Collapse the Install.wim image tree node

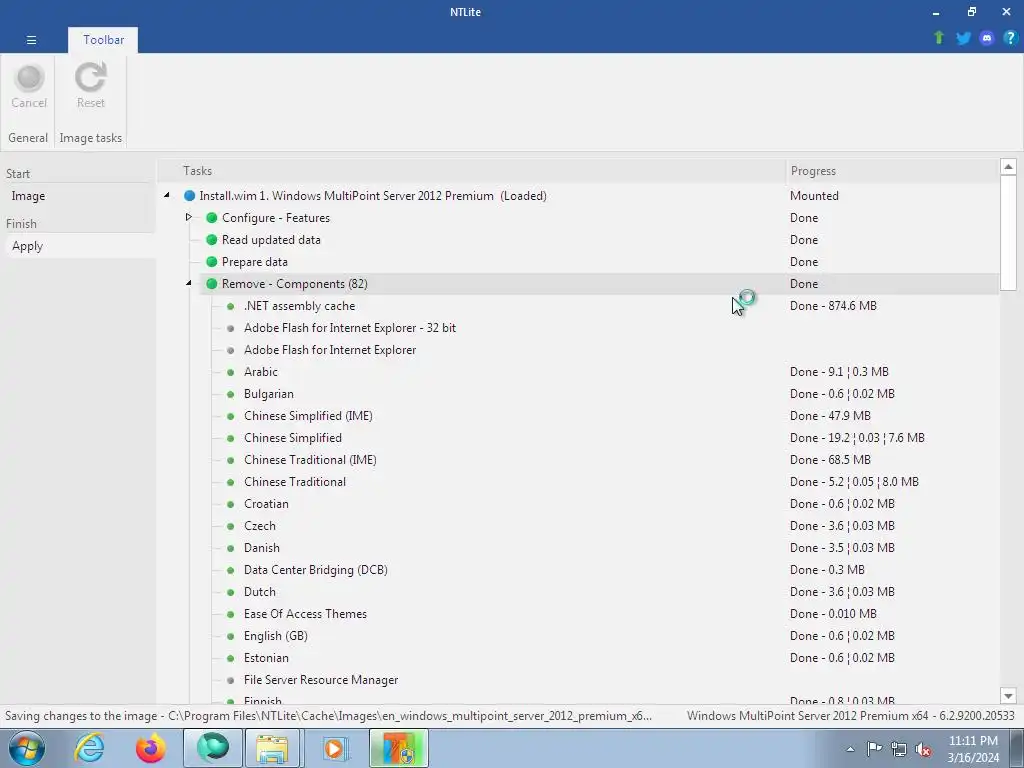click(x=167, y=195)
